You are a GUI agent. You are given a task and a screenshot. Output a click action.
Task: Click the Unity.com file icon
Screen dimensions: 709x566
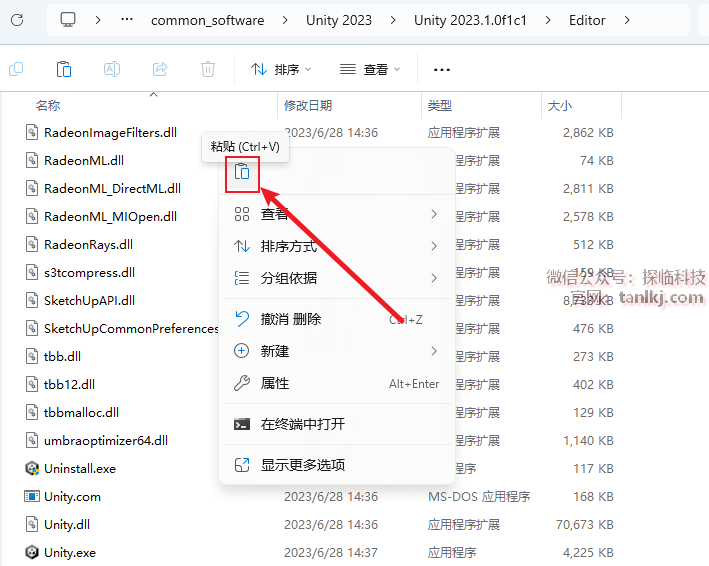pos(32,496)
